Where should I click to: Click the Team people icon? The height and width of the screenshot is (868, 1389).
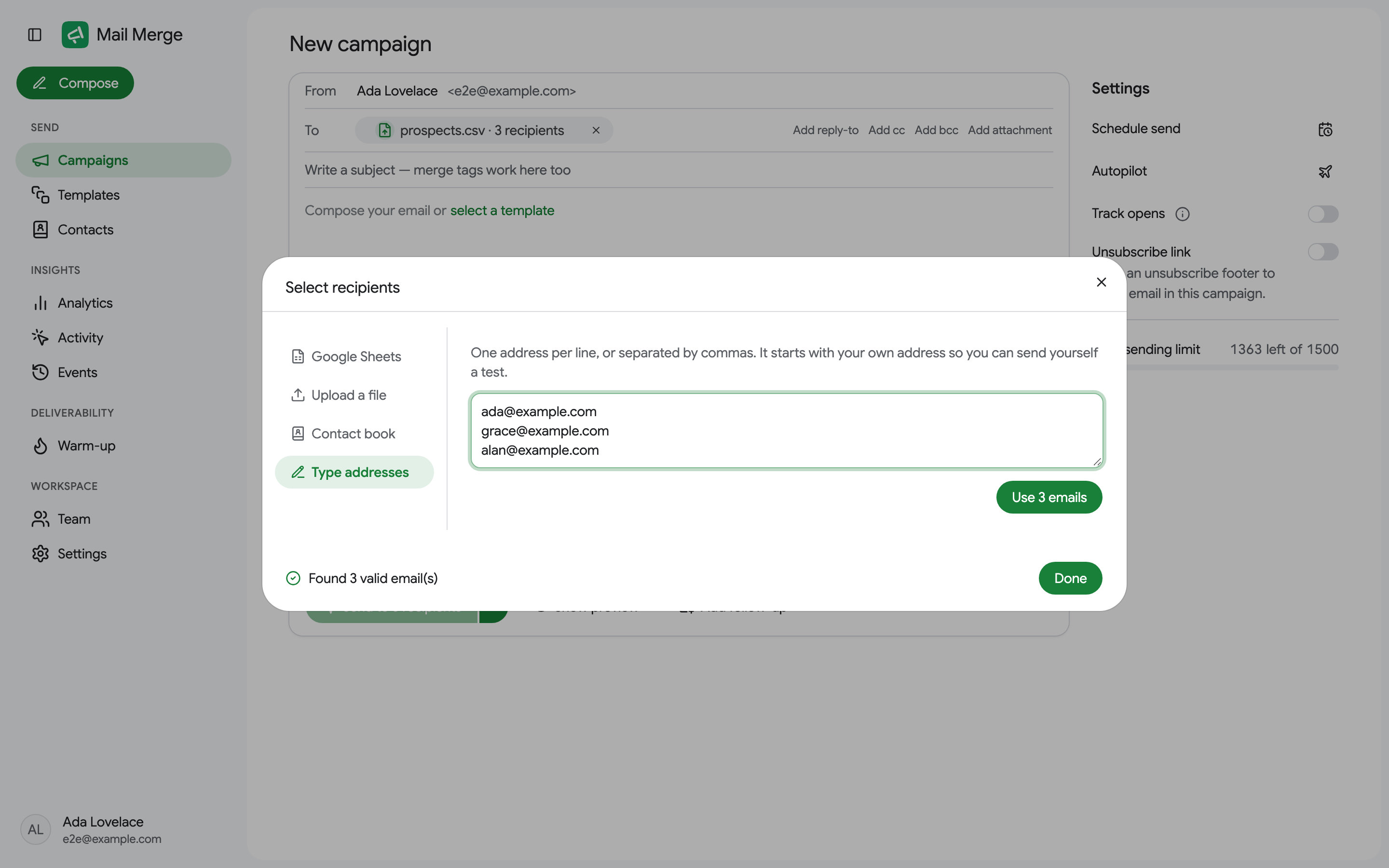40,519
